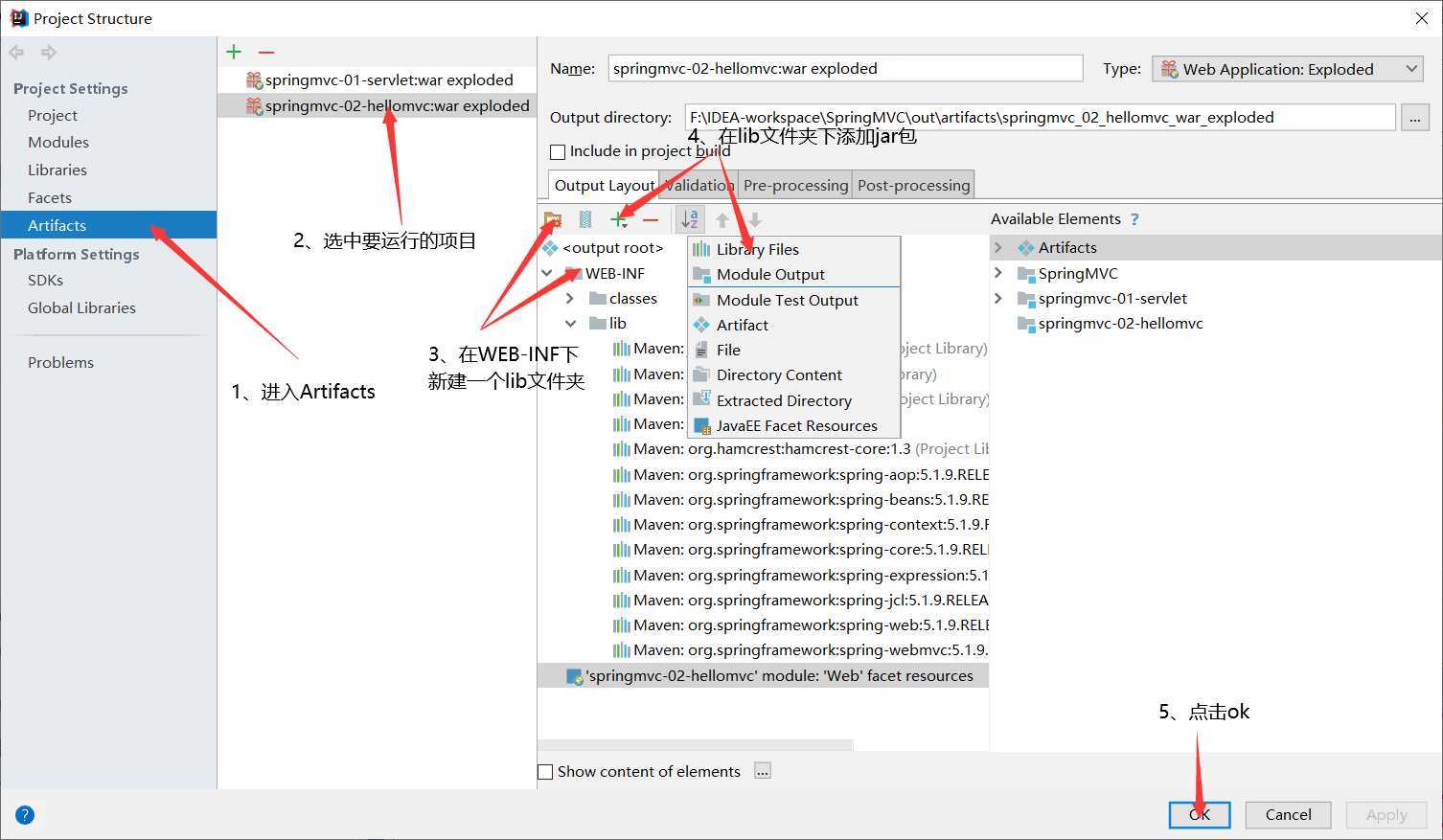
Task: Click the Output directory input field
Action: [1040, 117]
